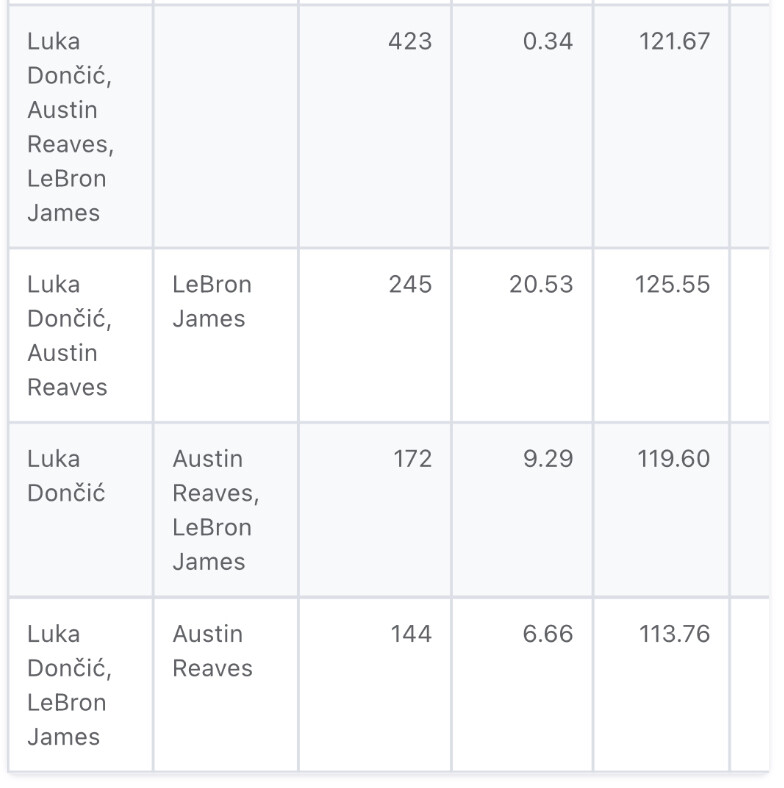Click the empty cell beside the three-player lineup

click(x=225, y=127)
